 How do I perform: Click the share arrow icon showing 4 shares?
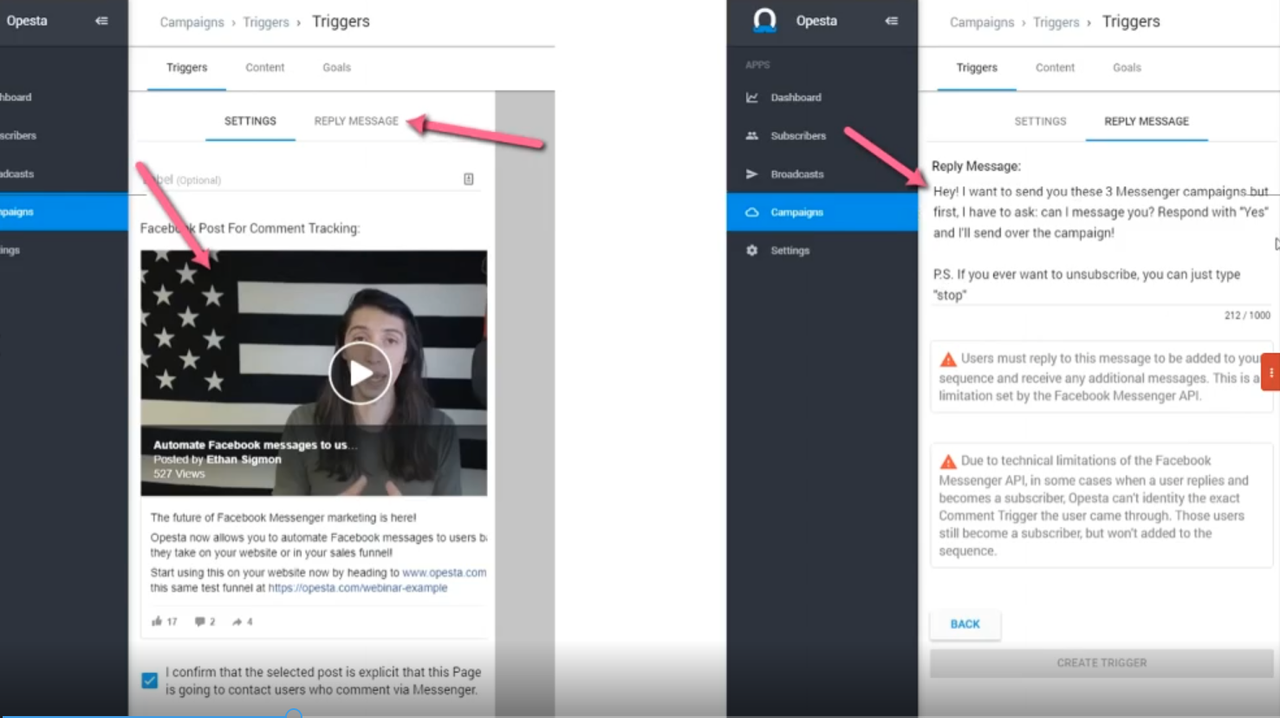(x=237, y=621)
